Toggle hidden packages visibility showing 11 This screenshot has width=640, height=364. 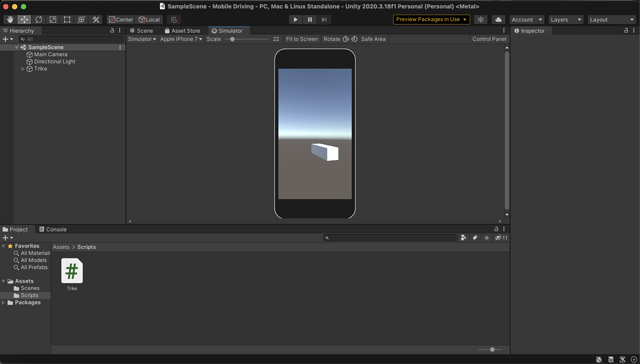point(501,237)
